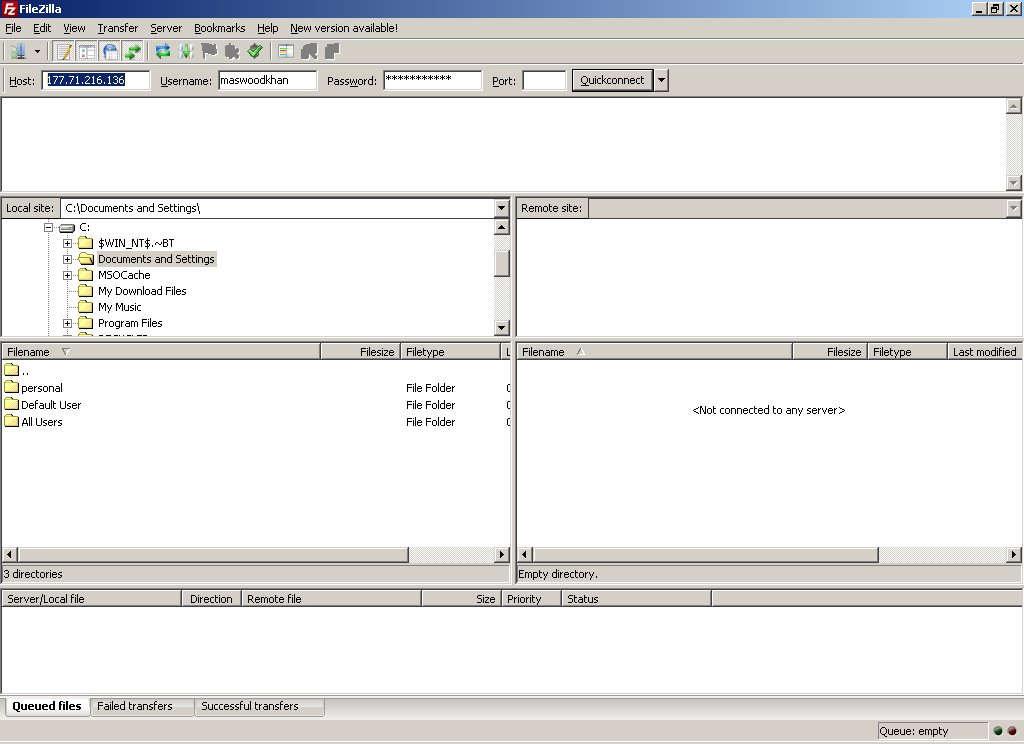
Task: Select Documents and Settings in tree
Action: [156, 259]
